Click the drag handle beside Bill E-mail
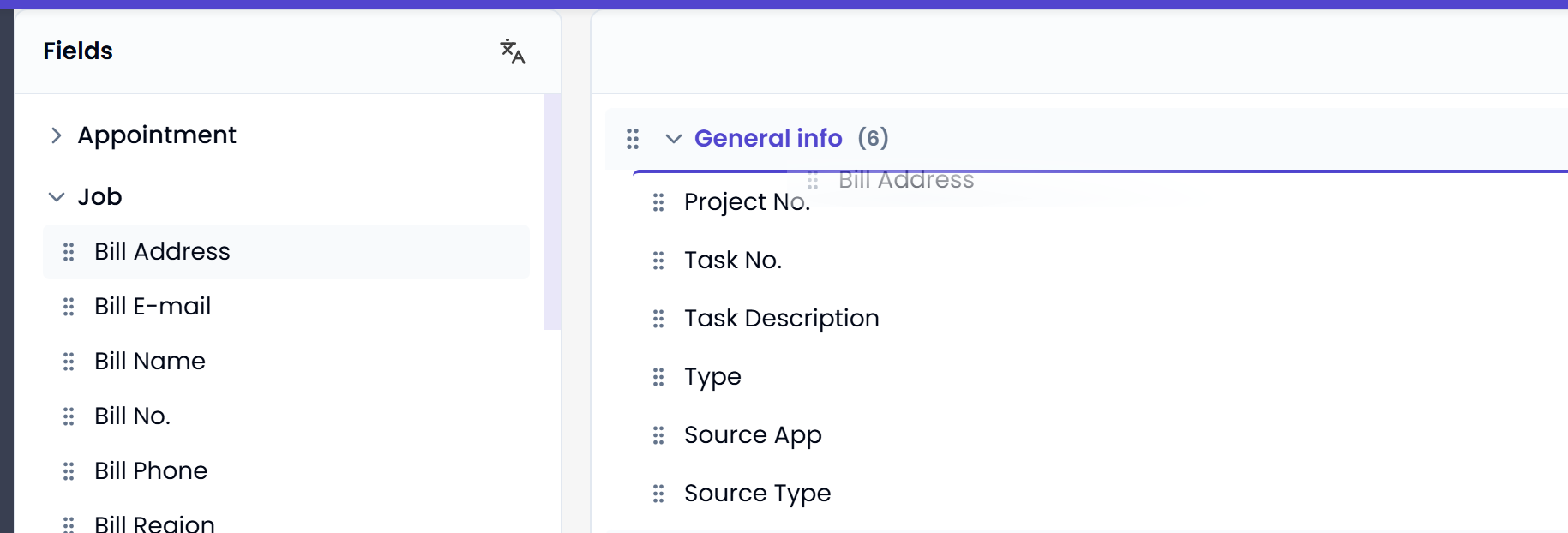1568x533 pixels. (x=69, y=307)
